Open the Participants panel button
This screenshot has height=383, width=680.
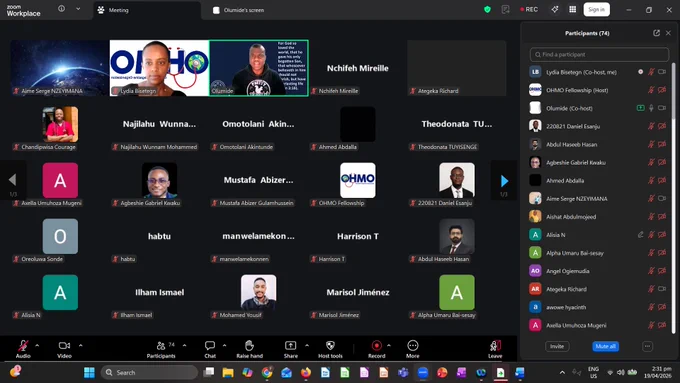(x=161, y=349)
